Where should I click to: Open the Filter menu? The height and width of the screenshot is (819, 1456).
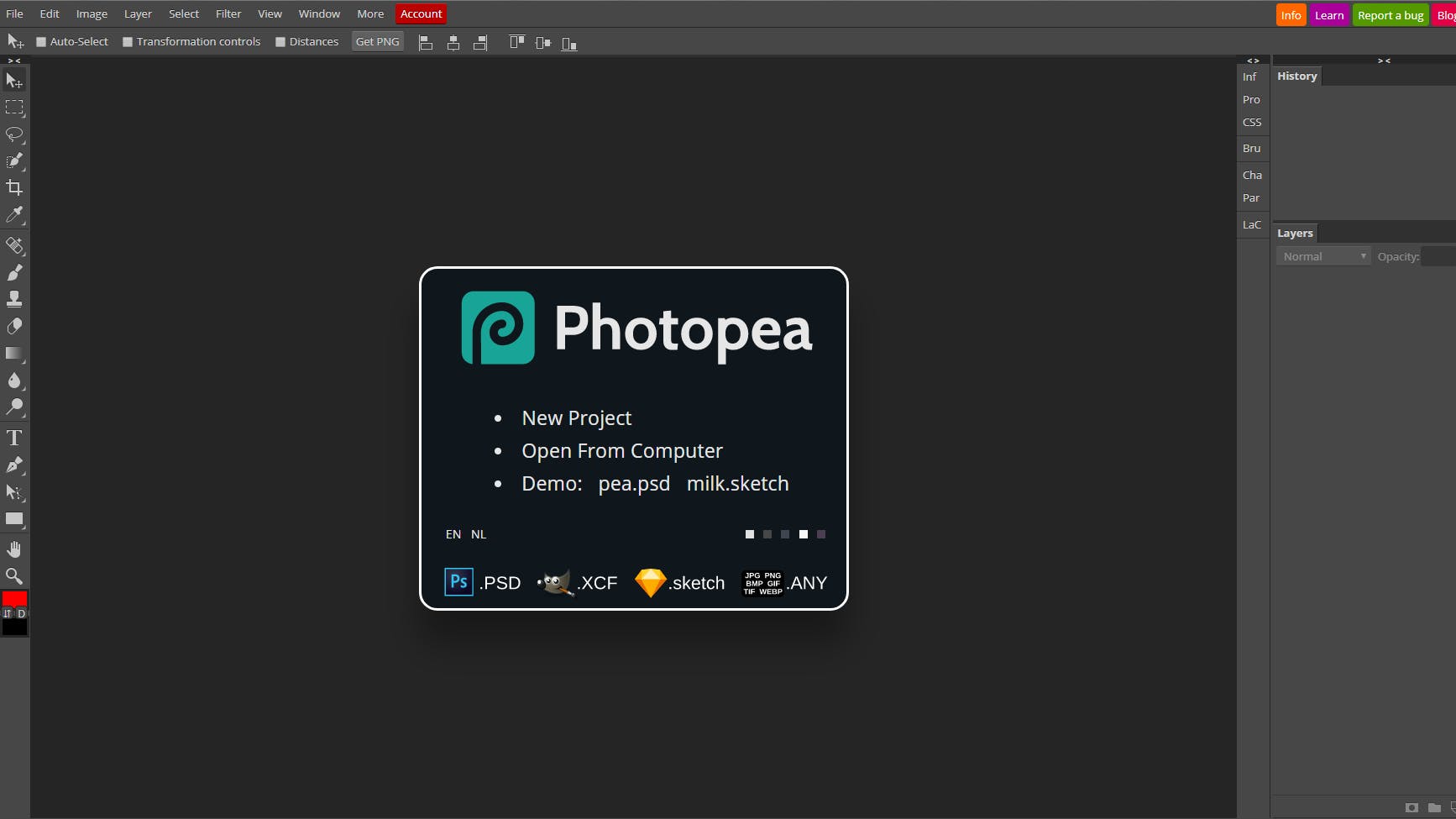click(228, 13)
